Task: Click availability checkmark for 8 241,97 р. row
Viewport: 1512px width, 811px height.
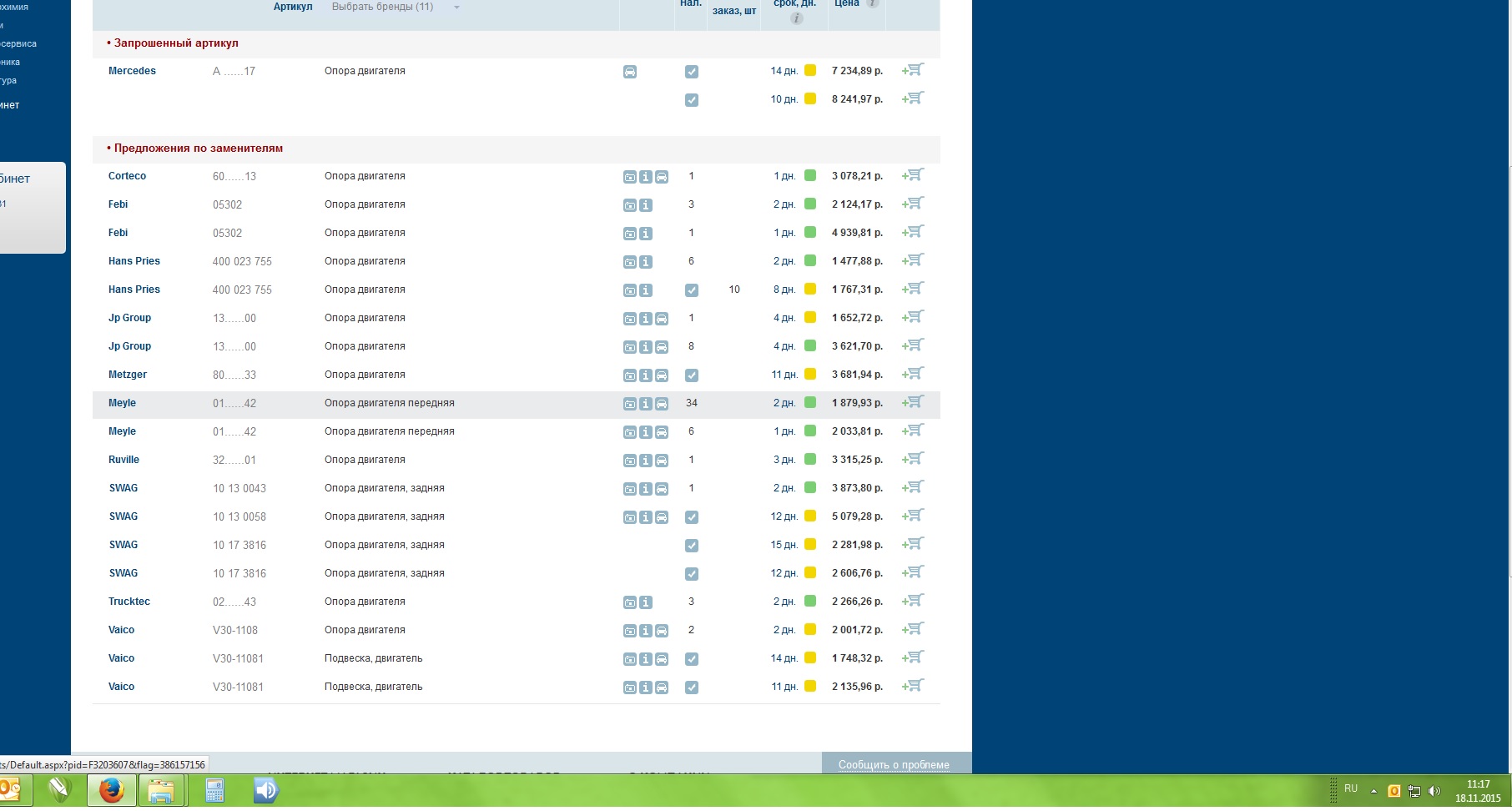Action: pyautogui.click(x=692, y=100)
